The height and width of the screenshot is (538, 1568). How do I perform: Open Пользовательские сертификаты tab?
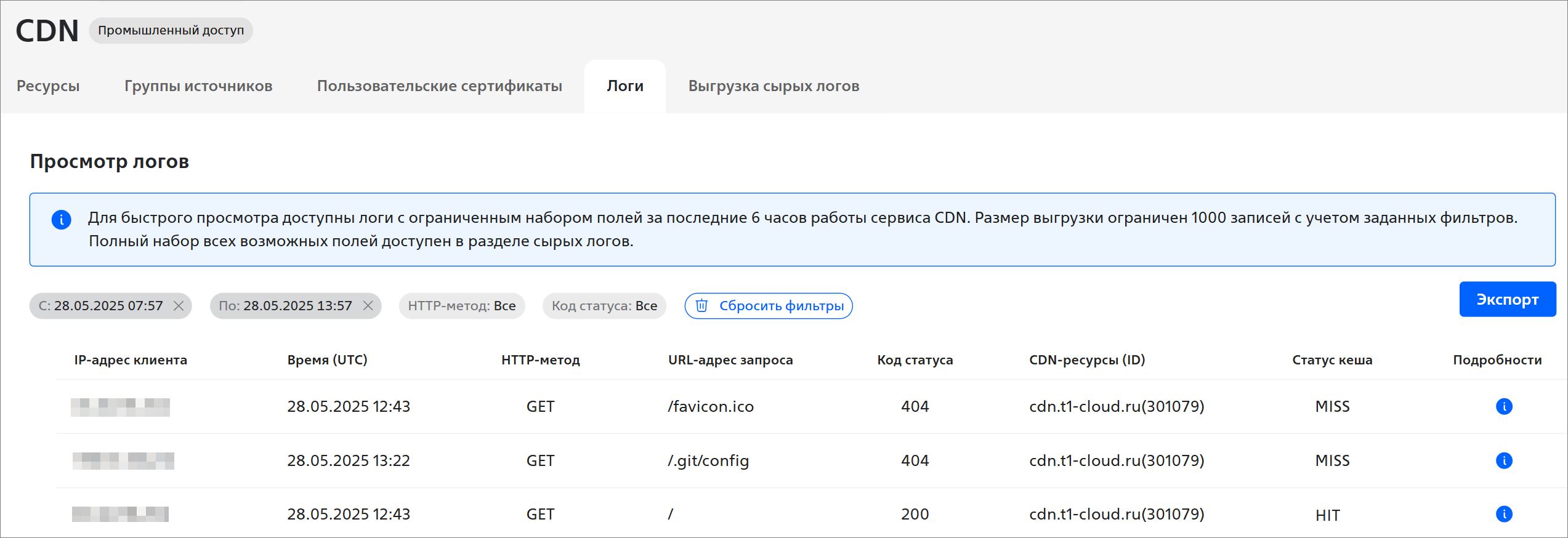point(440,86)
